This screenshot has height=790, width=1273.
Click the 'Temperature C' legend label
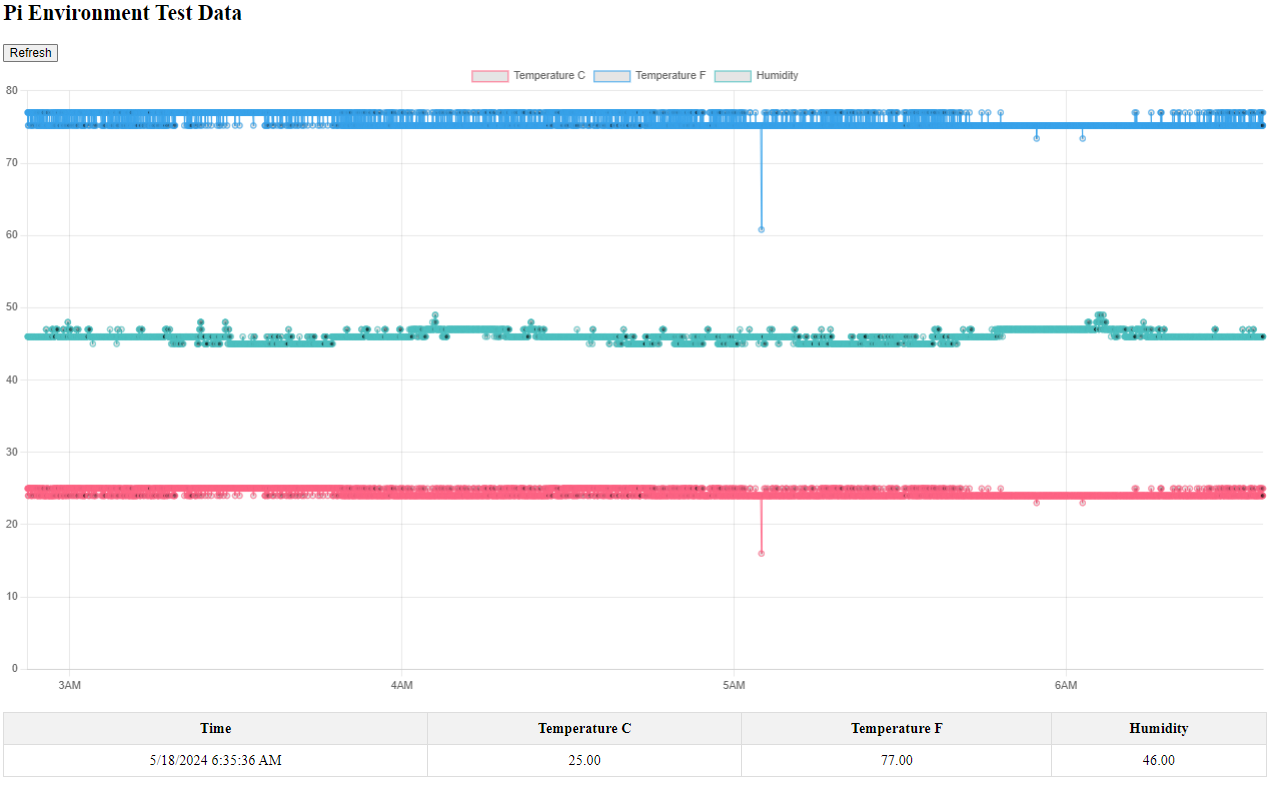[x=549, y=76]
